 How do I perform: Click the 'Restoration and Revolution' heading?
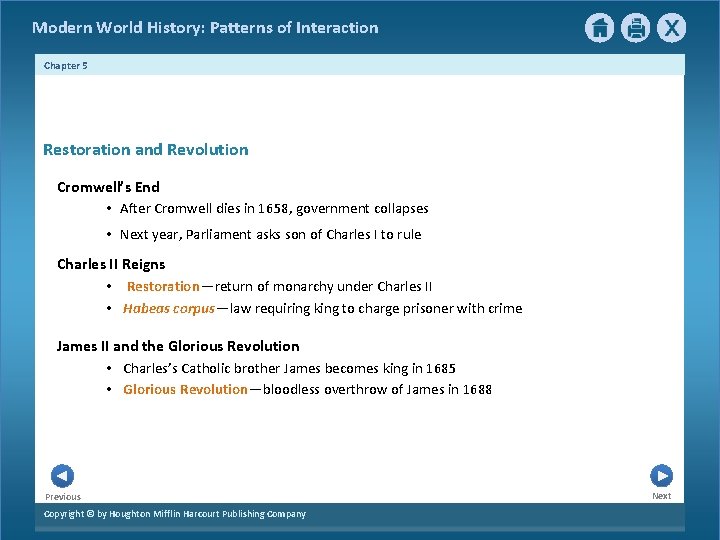146,150
